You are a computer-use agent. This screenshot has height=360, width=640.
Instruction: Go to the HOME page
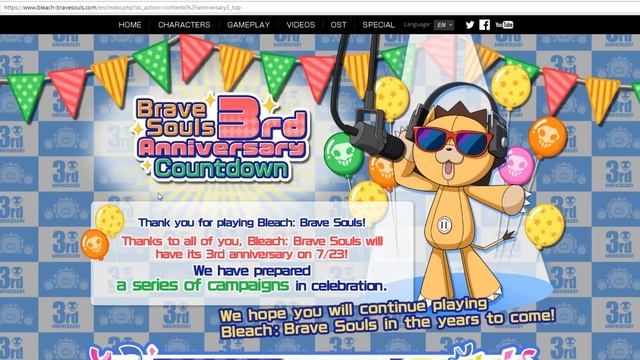point(130,25)
